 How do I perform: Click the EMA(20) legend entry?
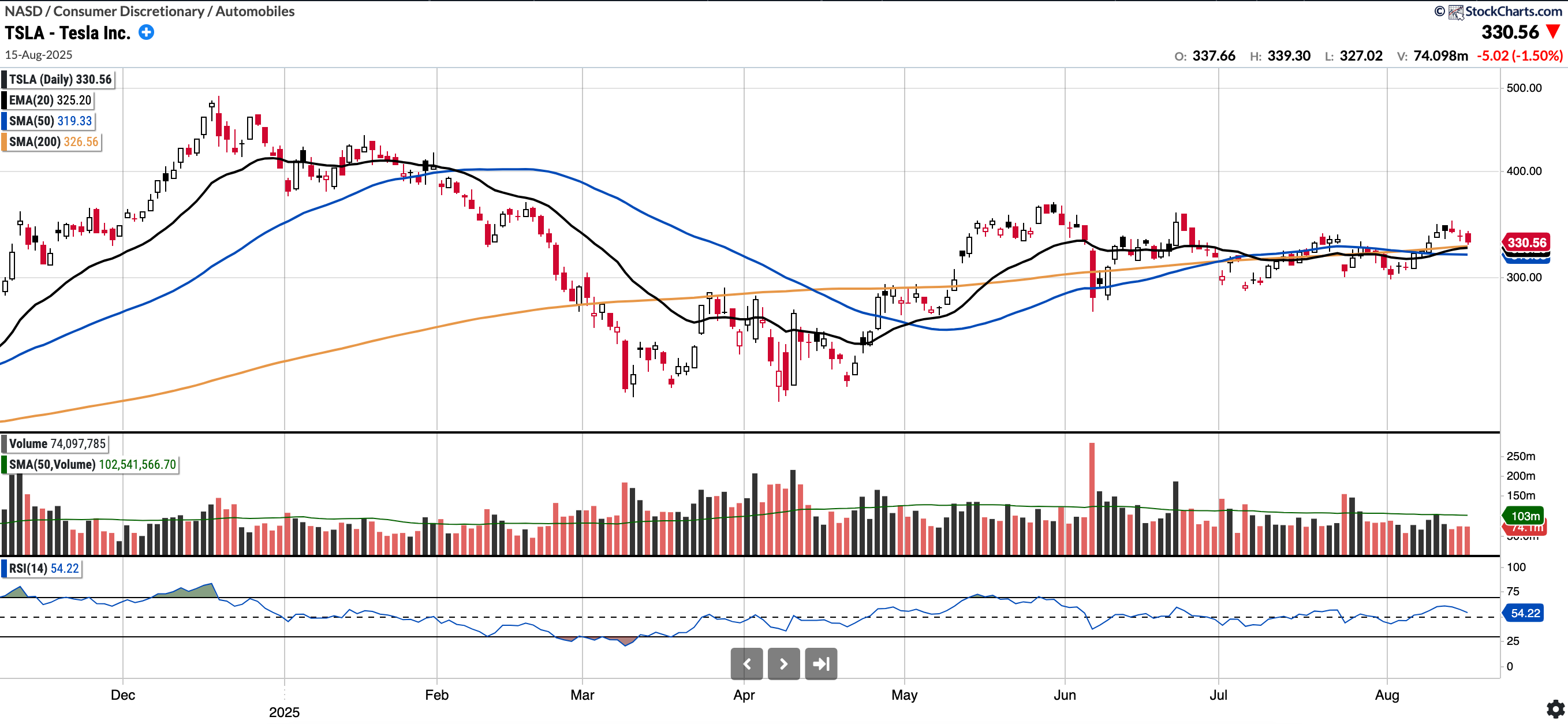(x=49, y=100)
